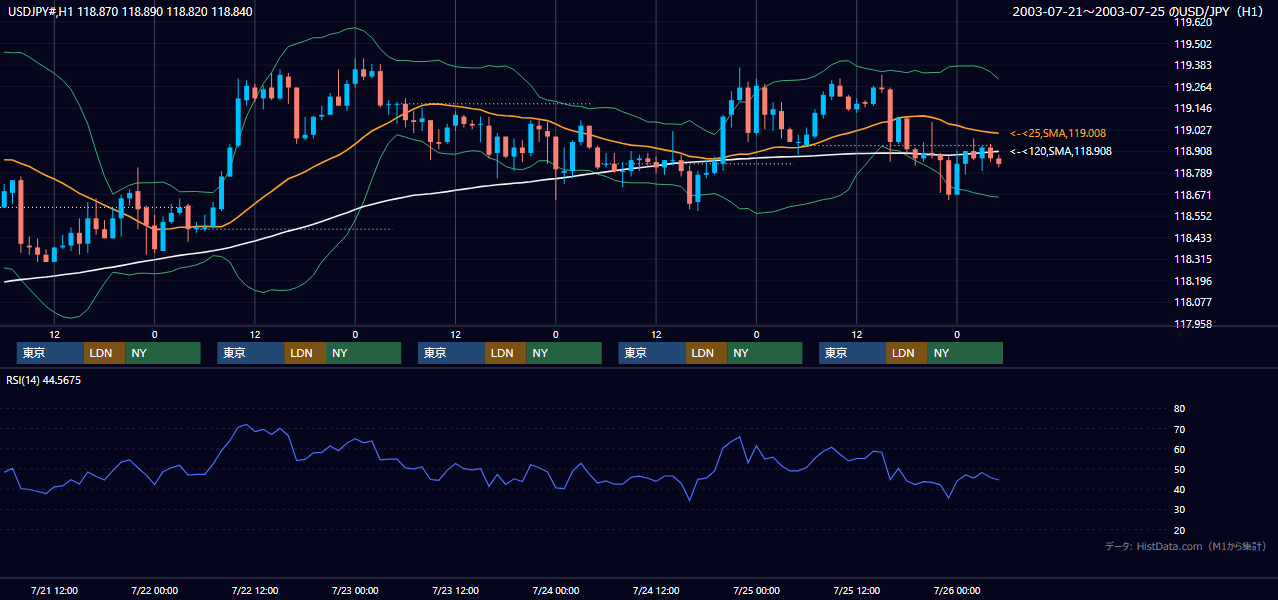
Task: Click the 7/25 12:00 time axis label
Action: point(857,590)
